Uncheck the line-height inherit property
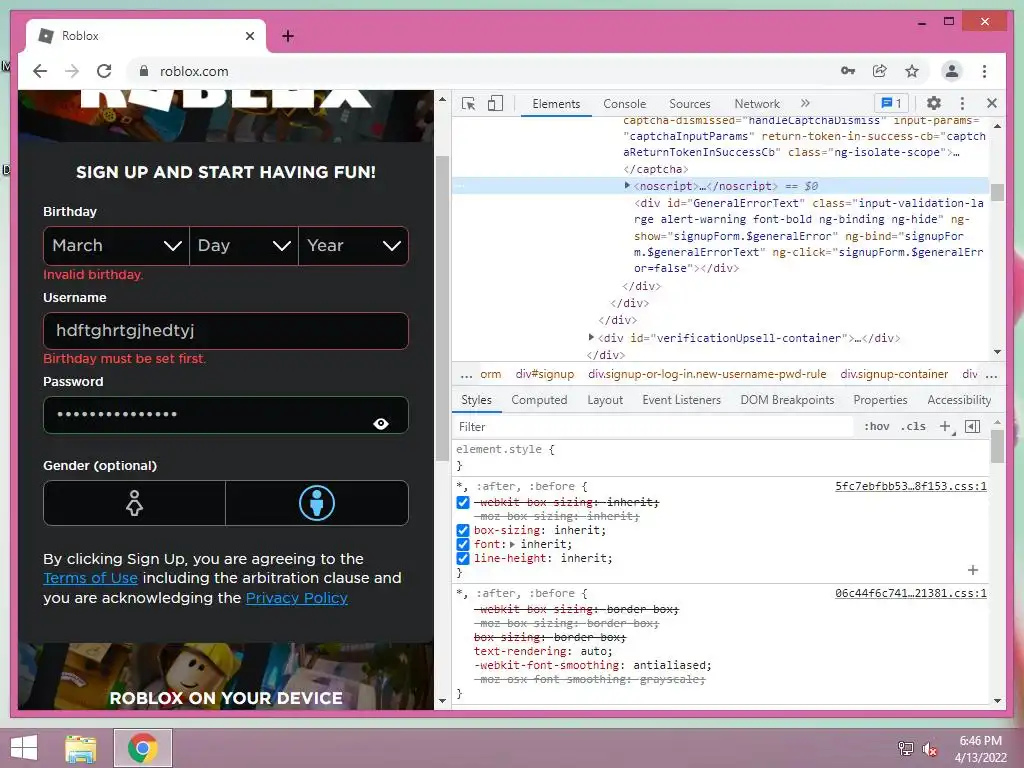Image resolution: width=1024 pixels, height=768 pixels. click(x=463, y=558)
